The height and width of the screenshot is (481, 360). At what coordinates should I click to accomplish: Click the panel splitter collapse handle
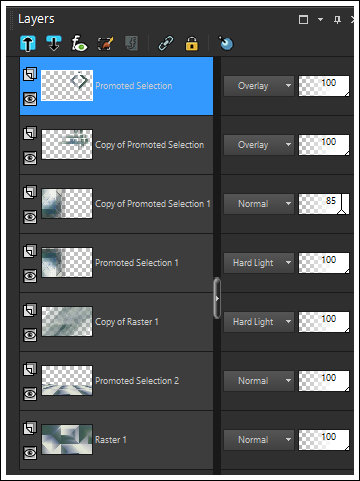(x=217, y=298)
